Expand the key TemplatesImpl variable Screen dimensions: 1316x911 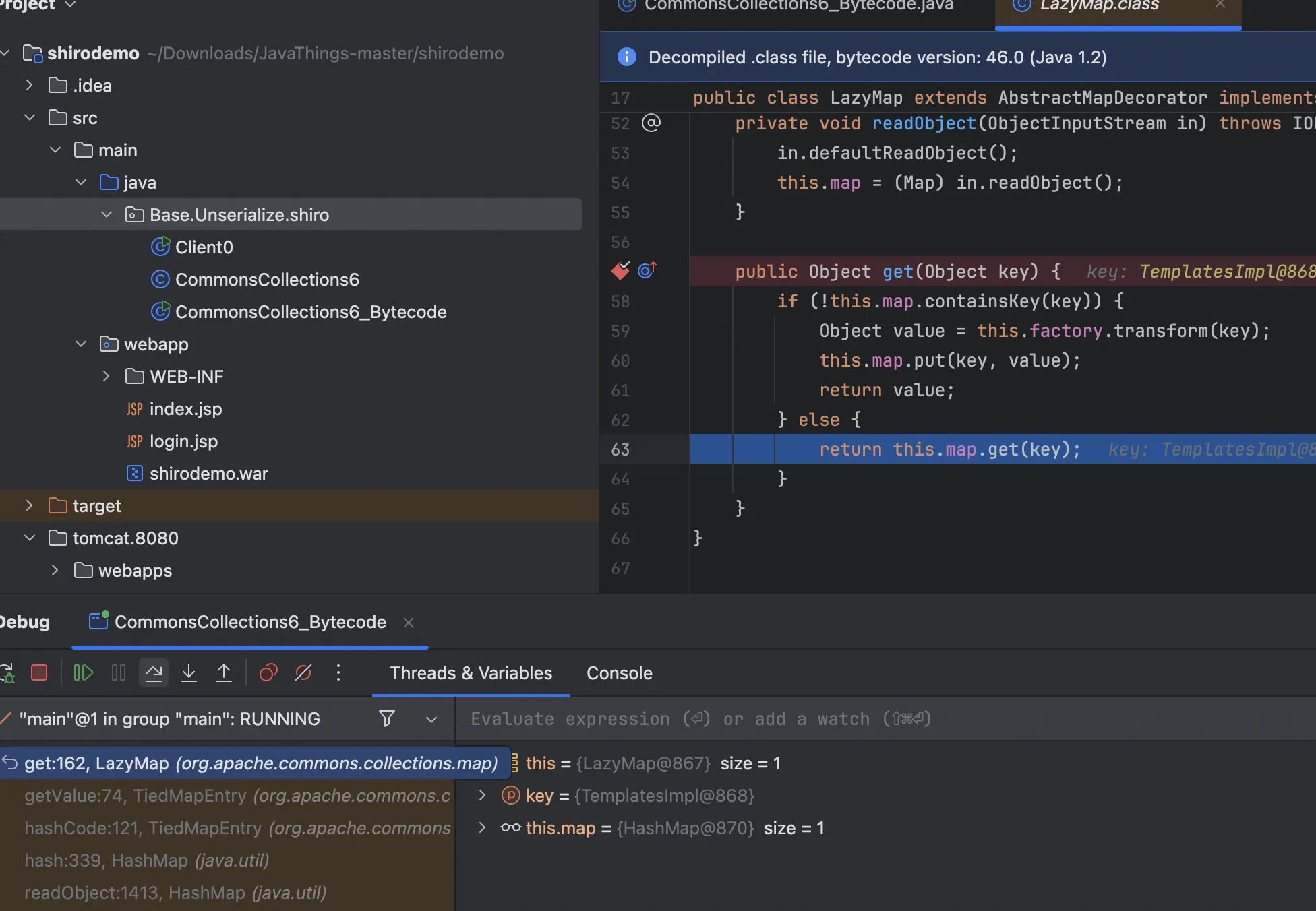[x=482, y=796]
